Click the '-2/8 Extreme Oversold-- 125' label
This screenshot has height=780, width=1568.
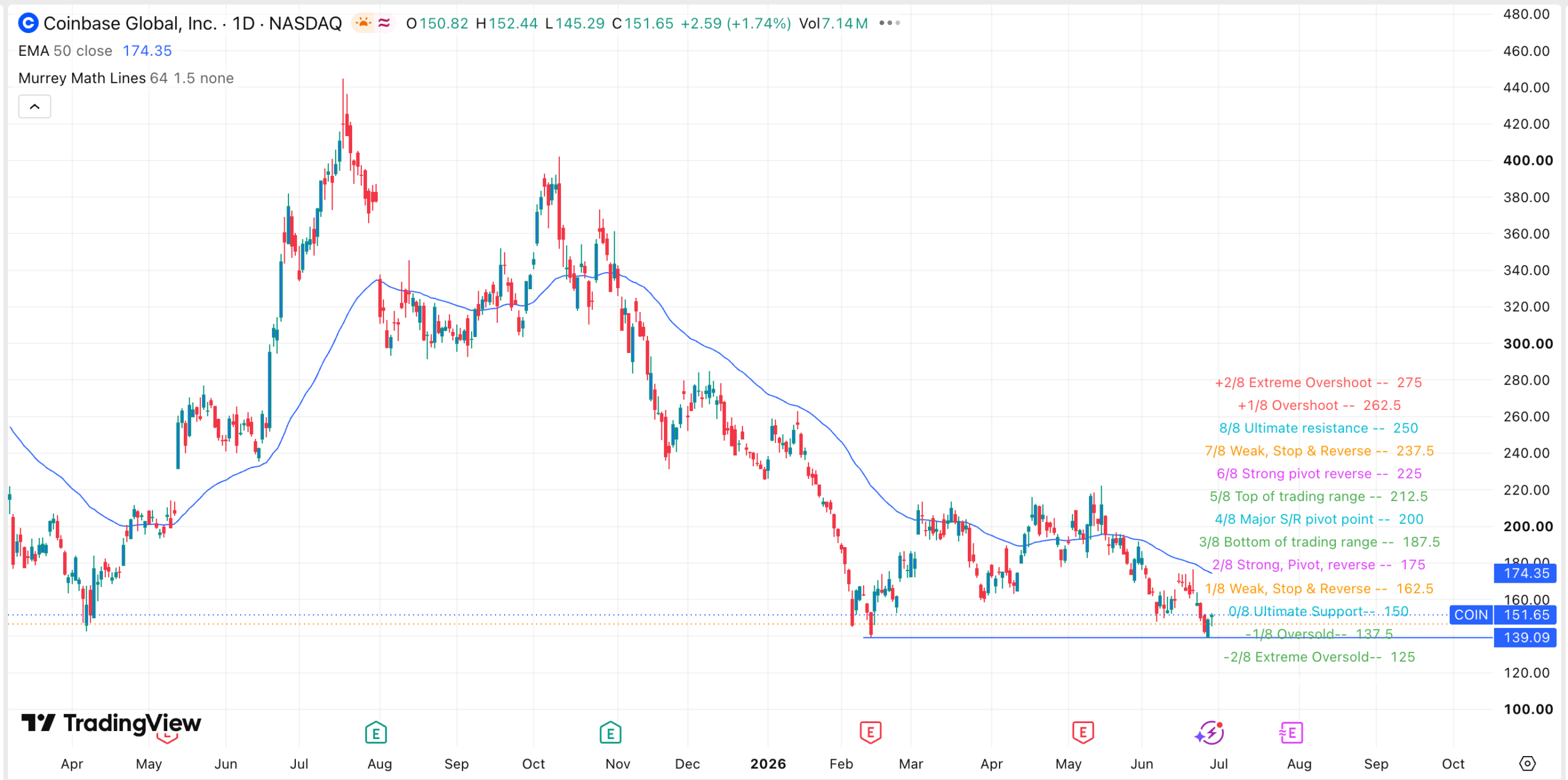(1319, 657)
